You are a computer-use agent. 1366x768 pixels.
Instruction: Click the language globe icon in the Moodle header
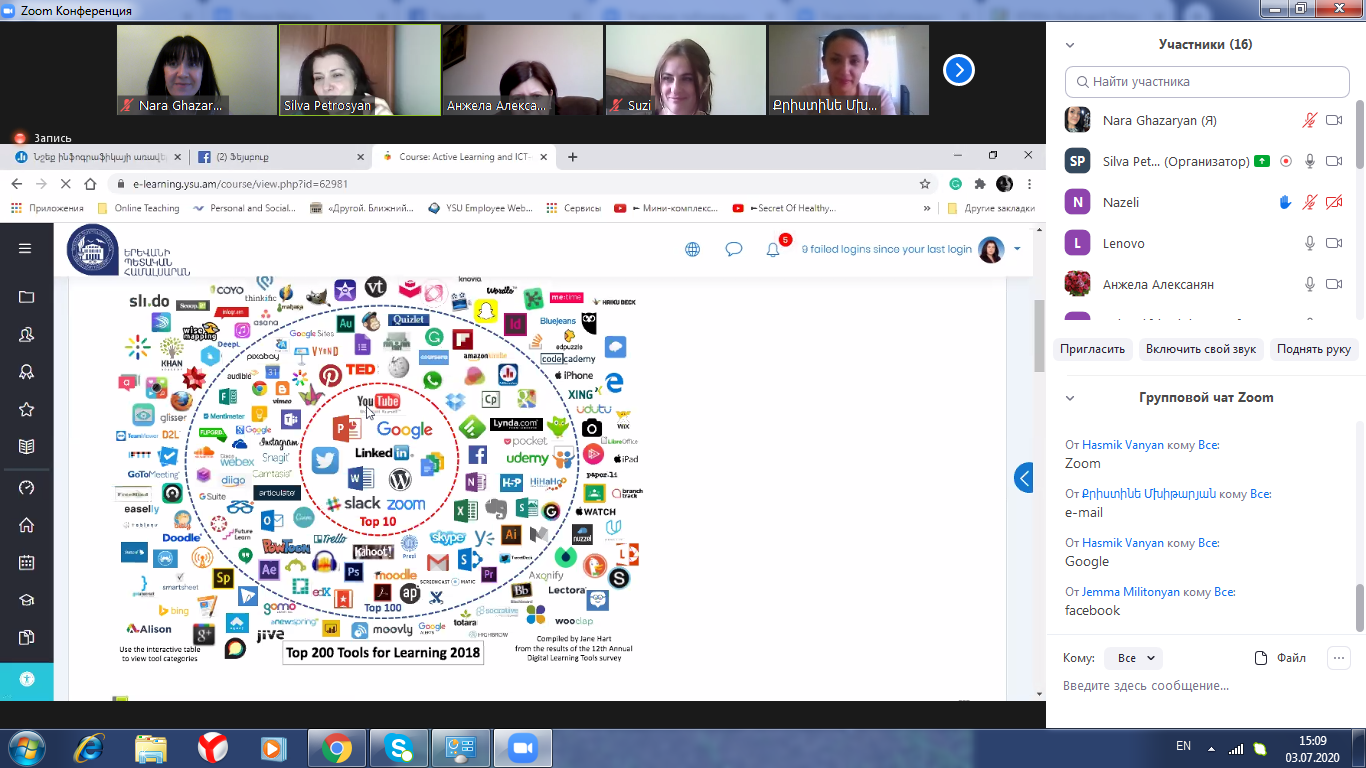(693, 249)
